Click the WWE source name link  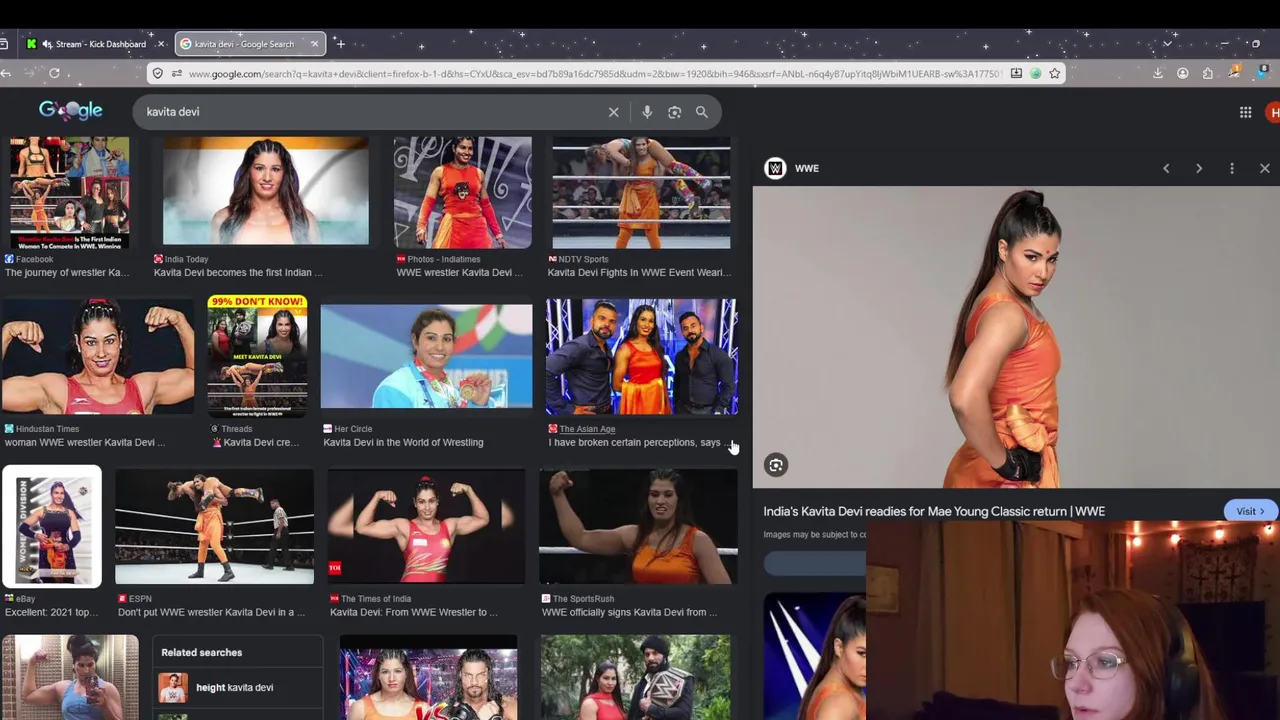pyautogui.click(x=807, y=168)
